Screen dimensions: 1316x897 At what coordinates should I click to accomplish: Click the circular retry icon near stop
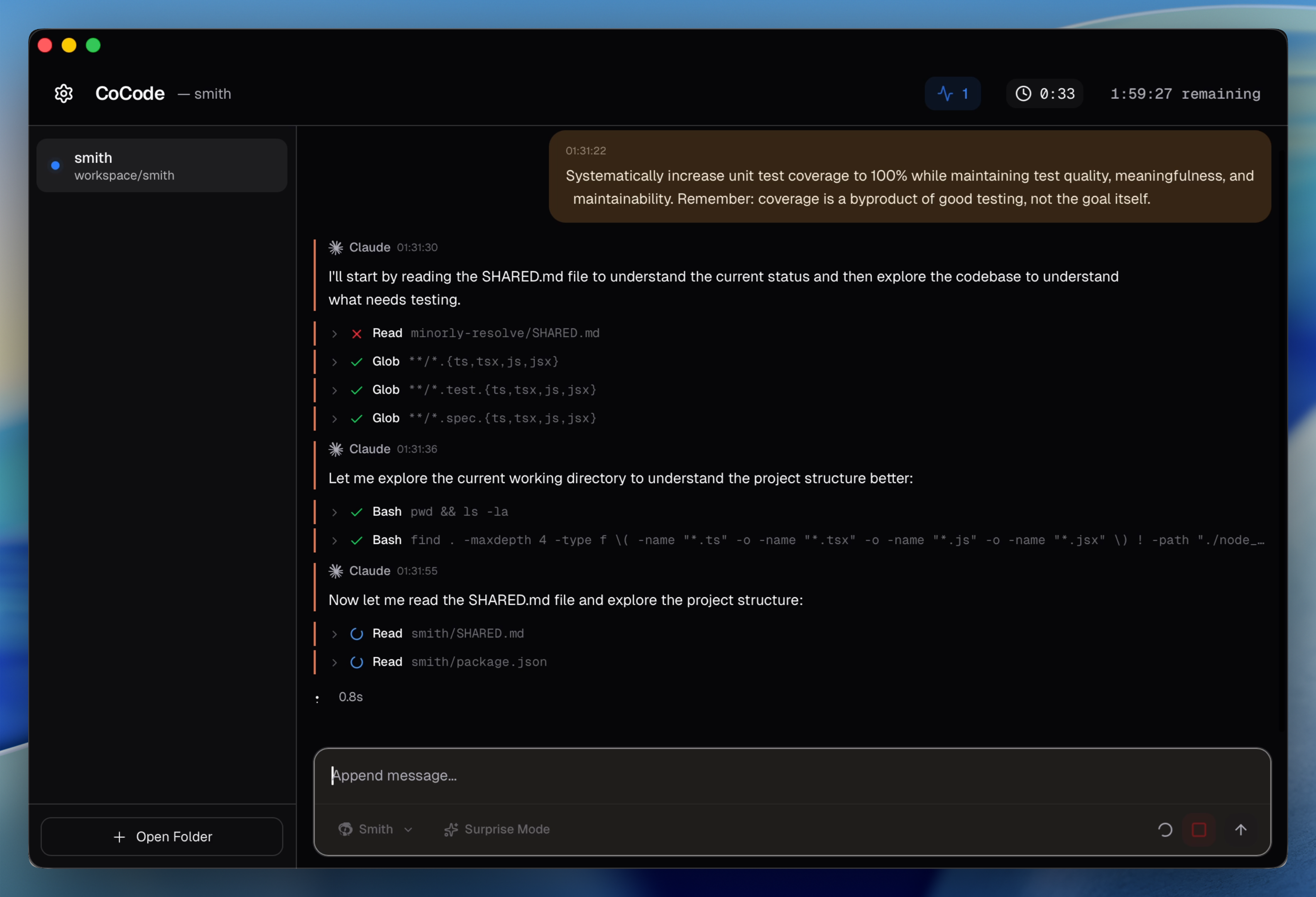point(1165,830)
